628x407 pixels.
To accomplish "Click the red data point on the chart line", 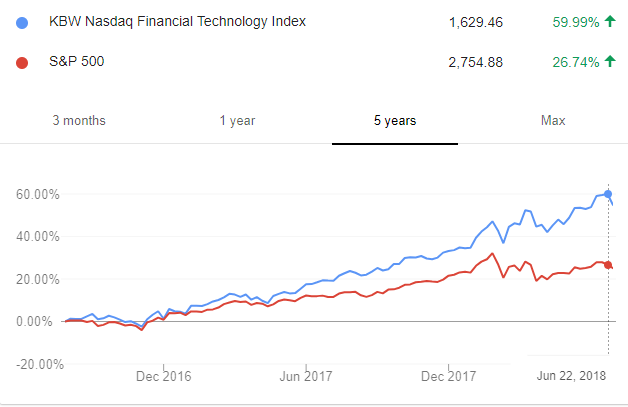I will click(608, 265).
